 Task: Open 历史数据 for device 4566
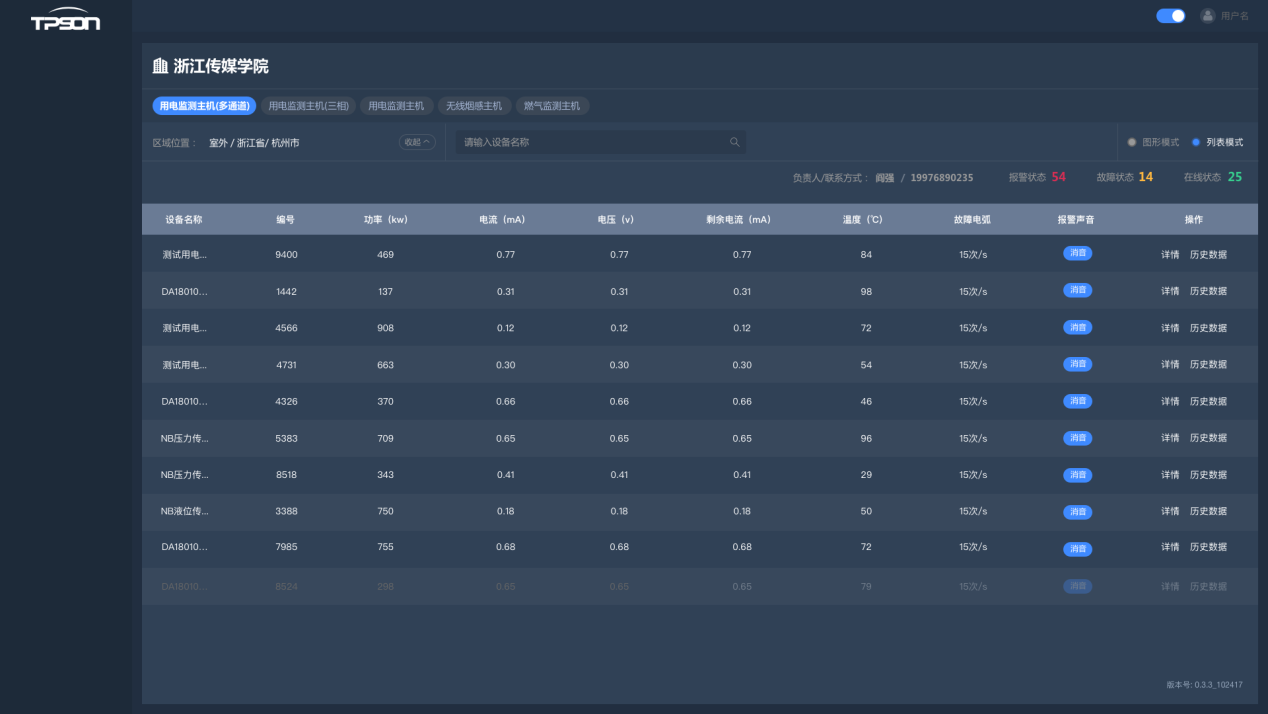point(1208,328)
